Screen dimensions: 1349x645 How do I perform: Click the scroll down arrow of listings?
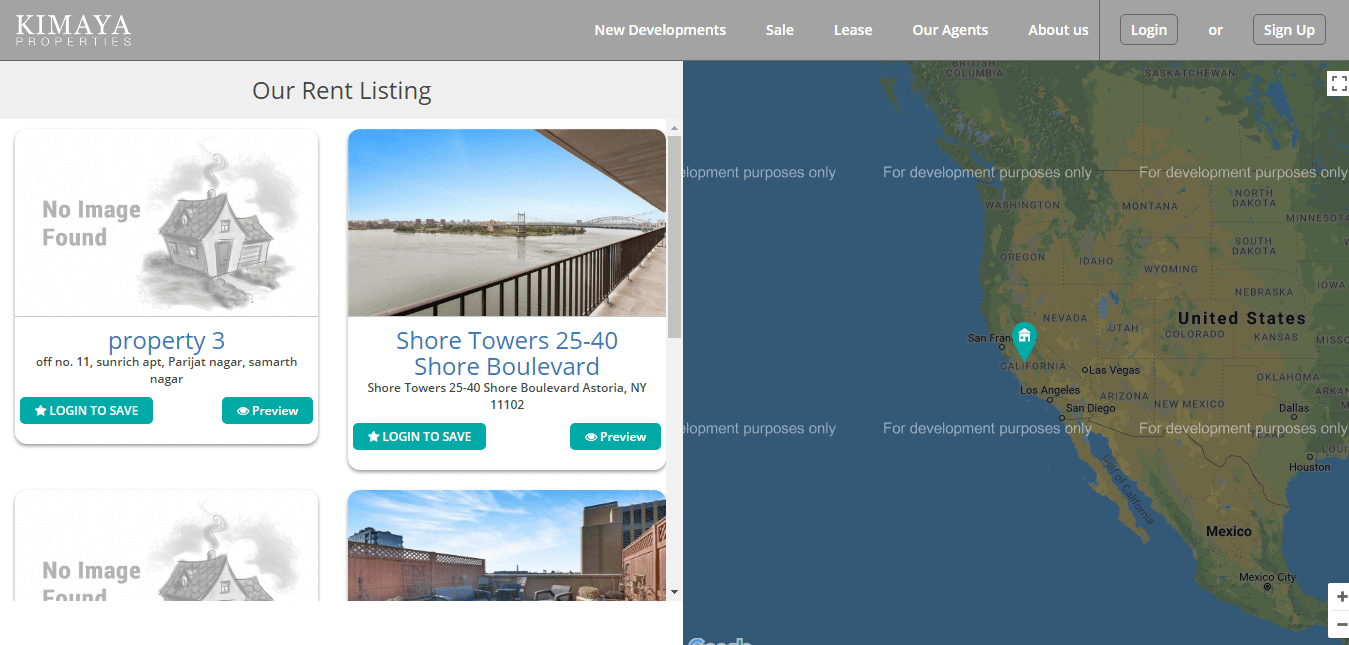[x=674, y=592]
